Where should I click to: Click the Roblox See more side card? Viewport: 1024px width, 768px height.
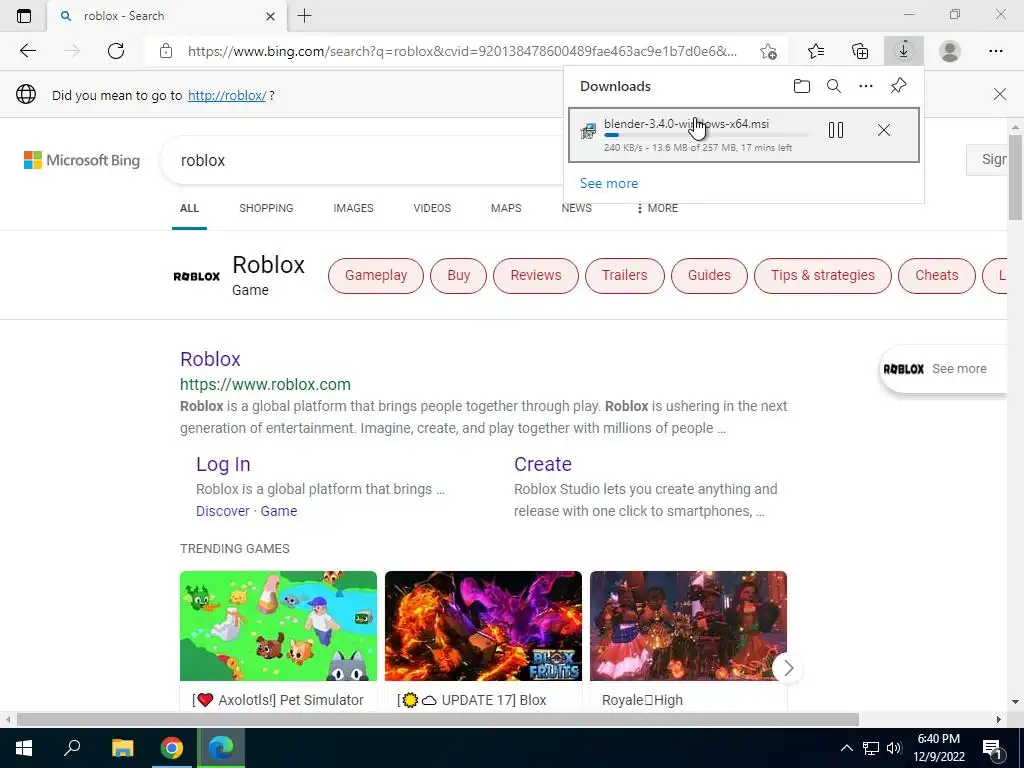click(944, 369)
